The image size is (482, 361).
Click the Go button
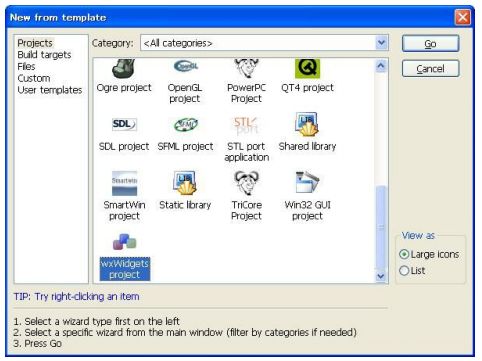click(430, 44)
